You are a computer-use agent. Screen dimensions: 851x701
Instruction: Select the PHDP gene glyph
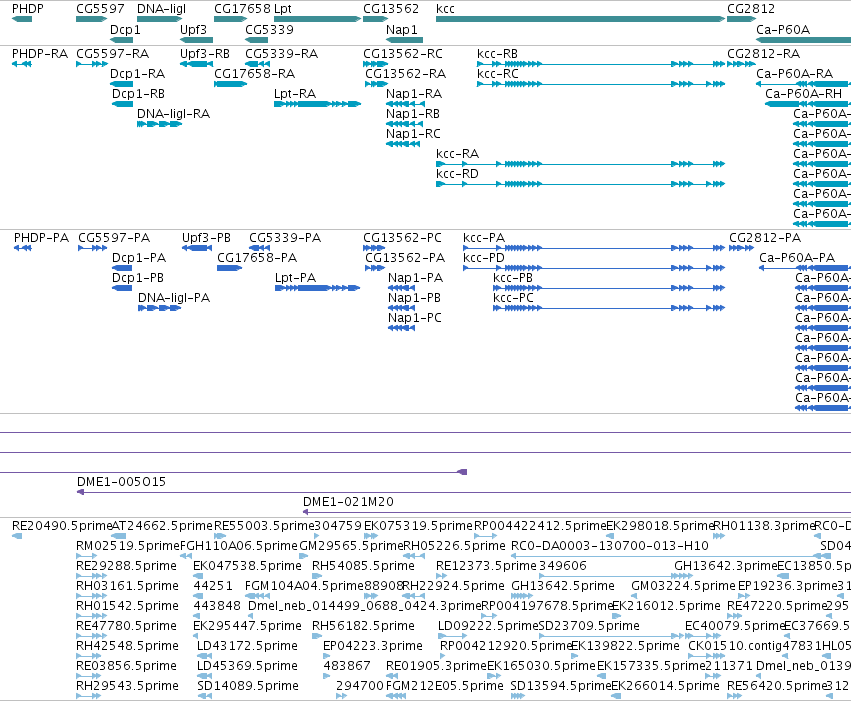pos(22,19)
